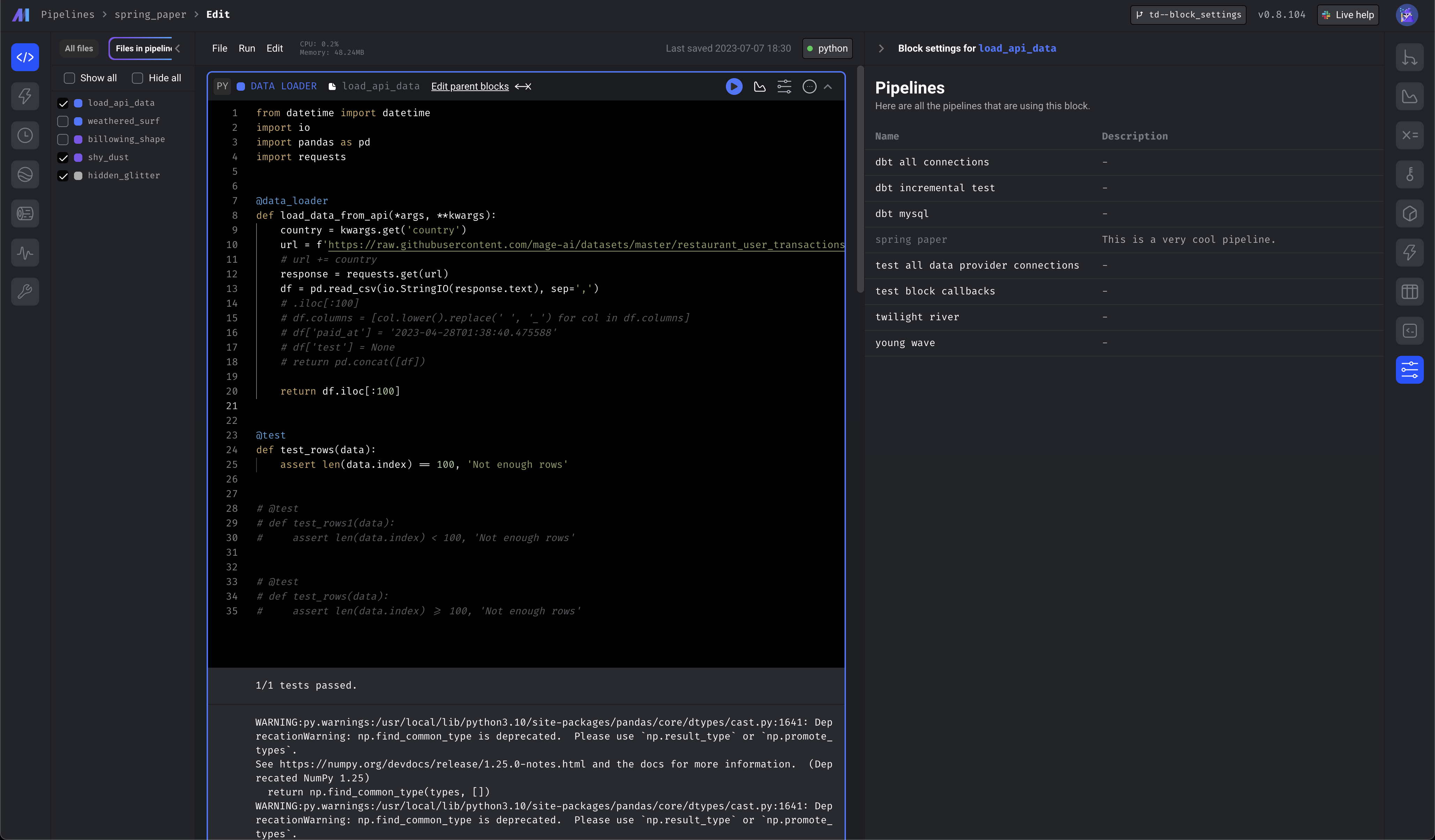Open the charts icon in the right sidebar
1435x840 pixels.
[1410, 96]
